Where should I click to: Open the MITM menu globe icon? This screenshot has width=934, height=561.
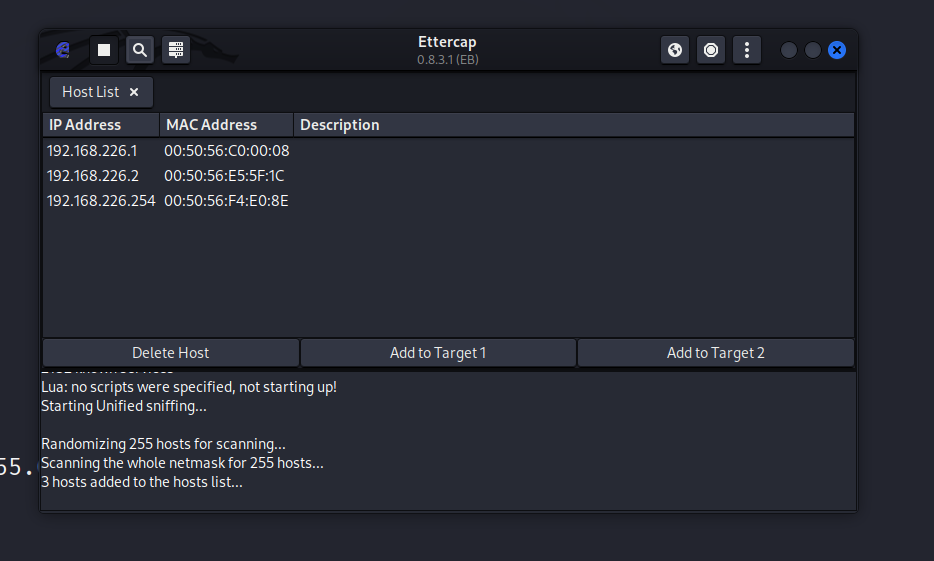click(675, 50)
